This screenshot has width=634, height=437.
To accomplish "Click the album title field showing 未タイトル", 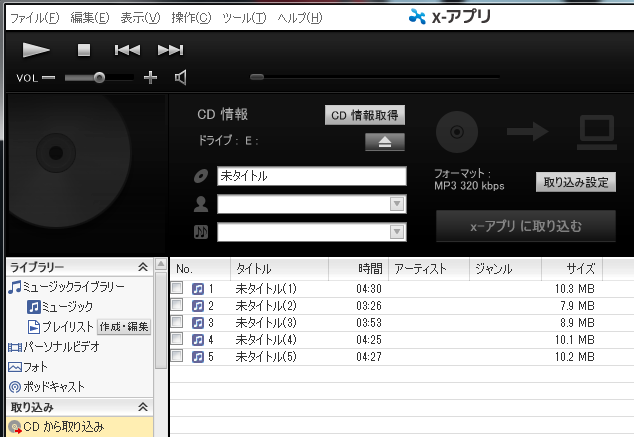I will 312,176.
